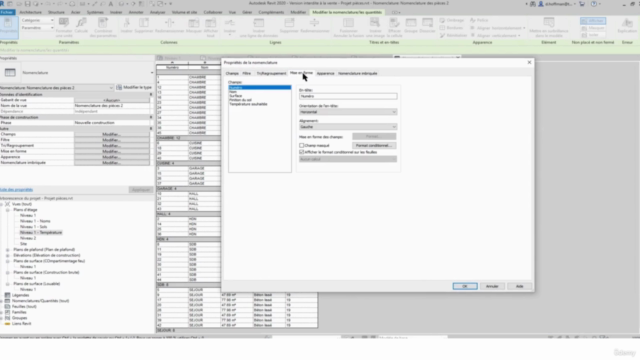Select Surface in Champs list
Viewport: 640px width, 360px height.
pos(236,96)
